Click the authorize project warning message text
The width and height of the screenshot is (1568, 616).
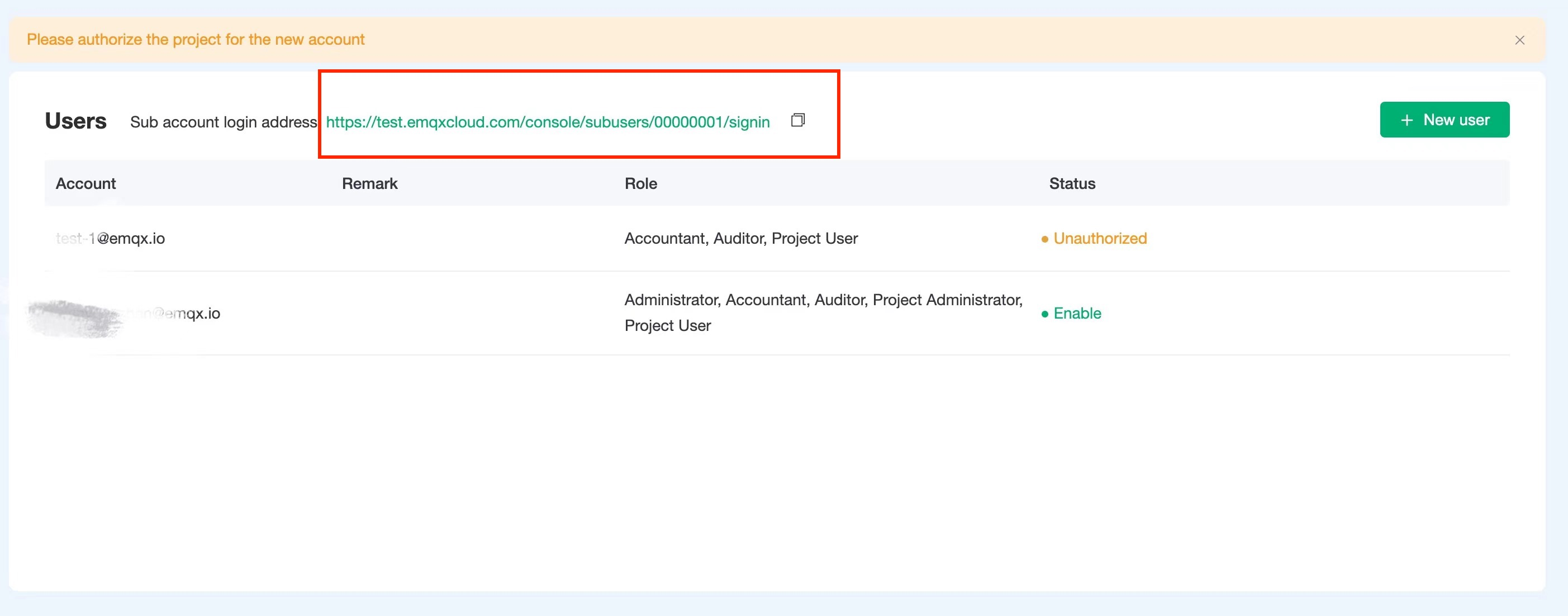coord(196,40)
